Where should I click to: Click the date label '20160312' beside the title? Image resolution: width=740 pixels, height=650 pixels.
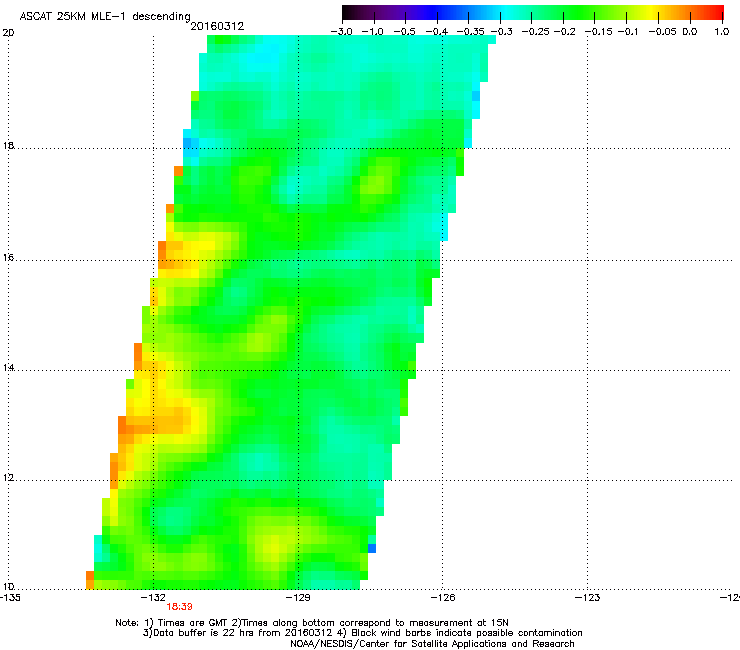pyautogui.click(x=217, y=26)
